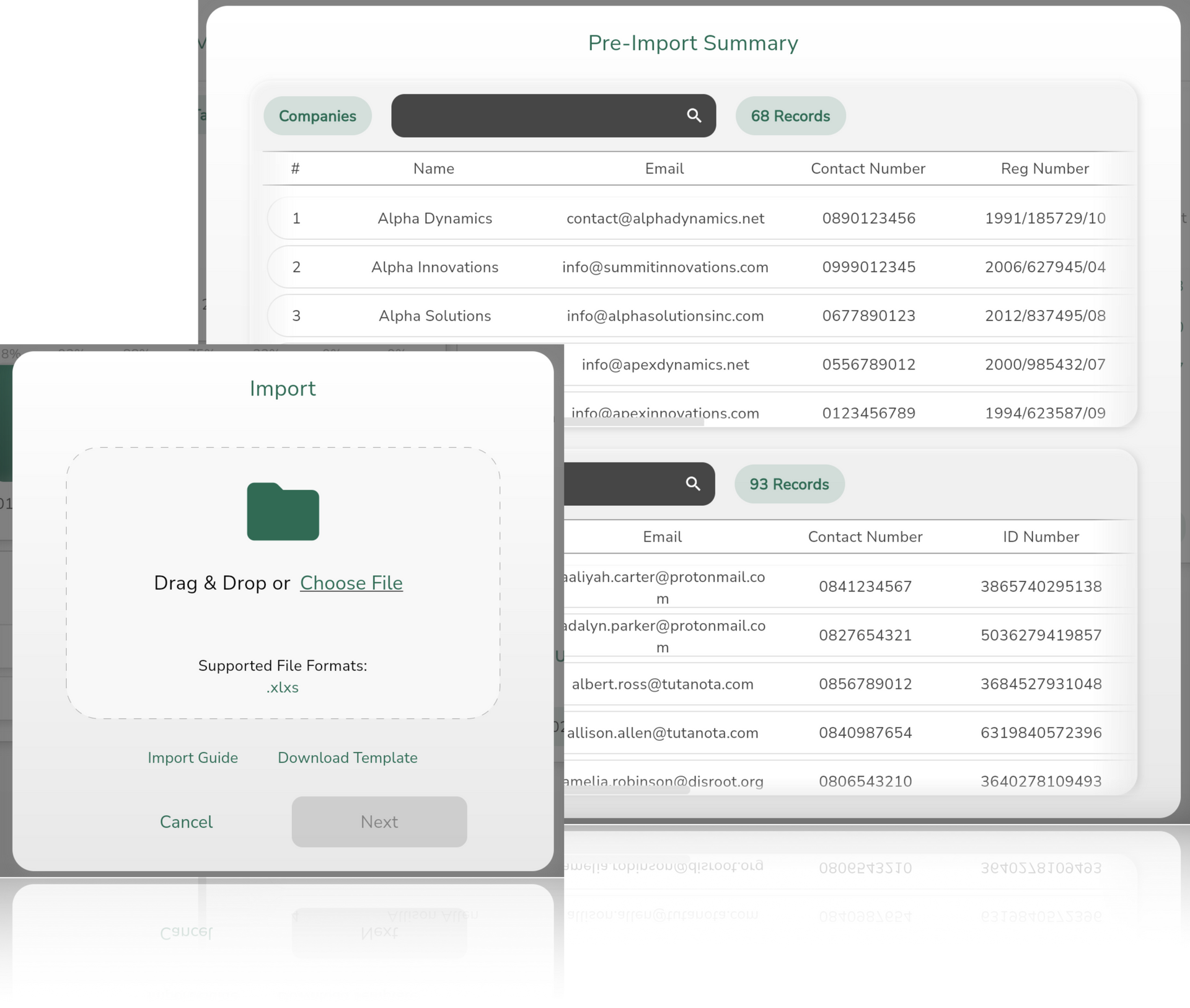The image size is (1190, 1008).
Task: Click the .xlxs supported format text
Action: click(x=283, y=687)
